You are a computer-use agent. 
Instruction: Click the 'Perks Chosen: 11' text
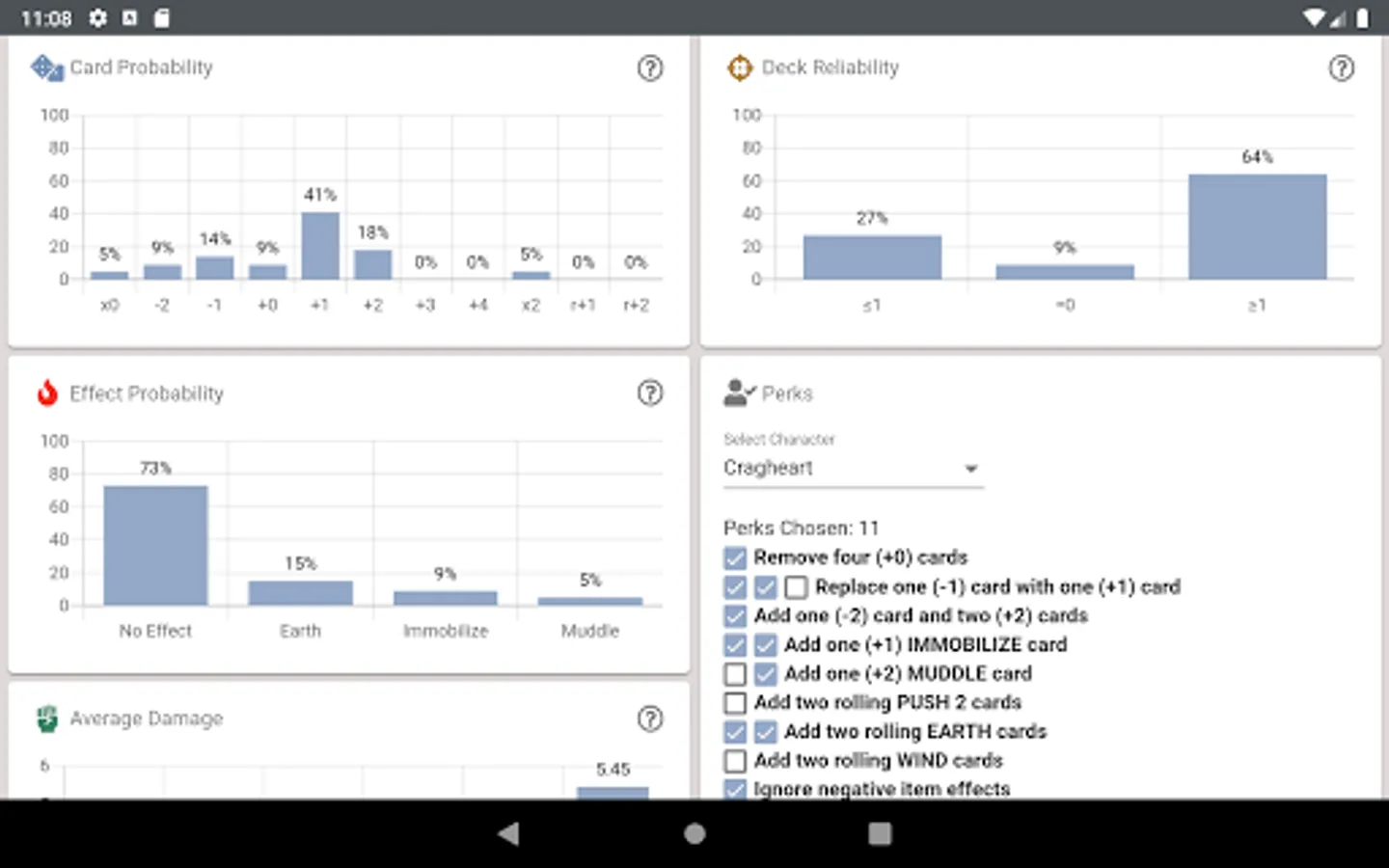point(801,528)
